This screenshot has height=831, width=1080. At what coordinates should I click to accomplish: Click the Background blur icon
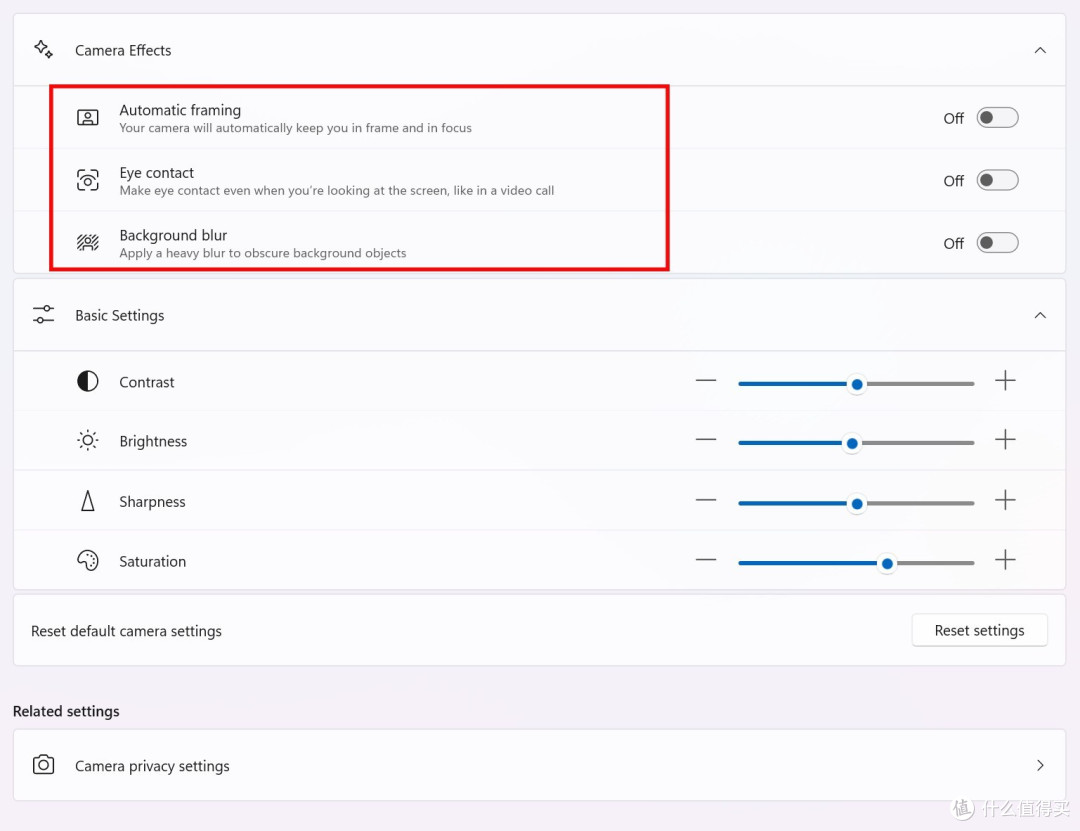87,243
